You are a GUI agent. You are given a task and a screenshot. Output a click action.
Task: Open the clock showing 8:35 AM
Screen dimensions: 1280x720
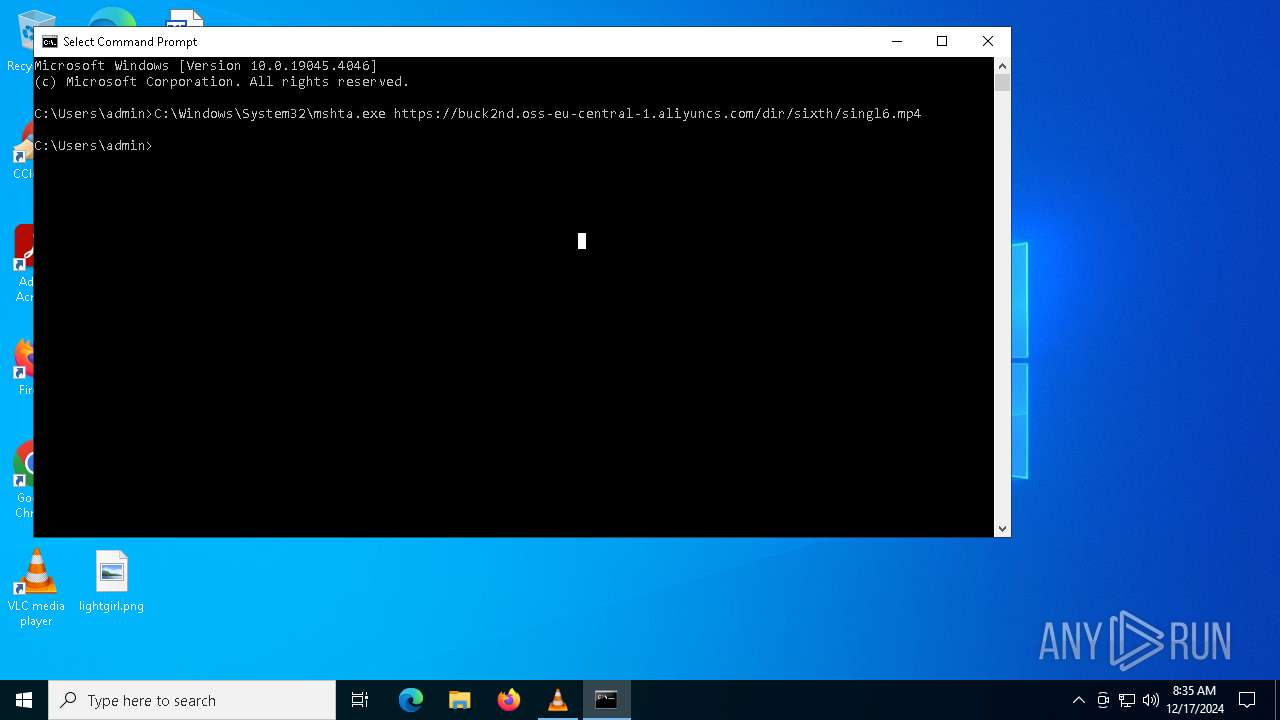point(1194,700)
